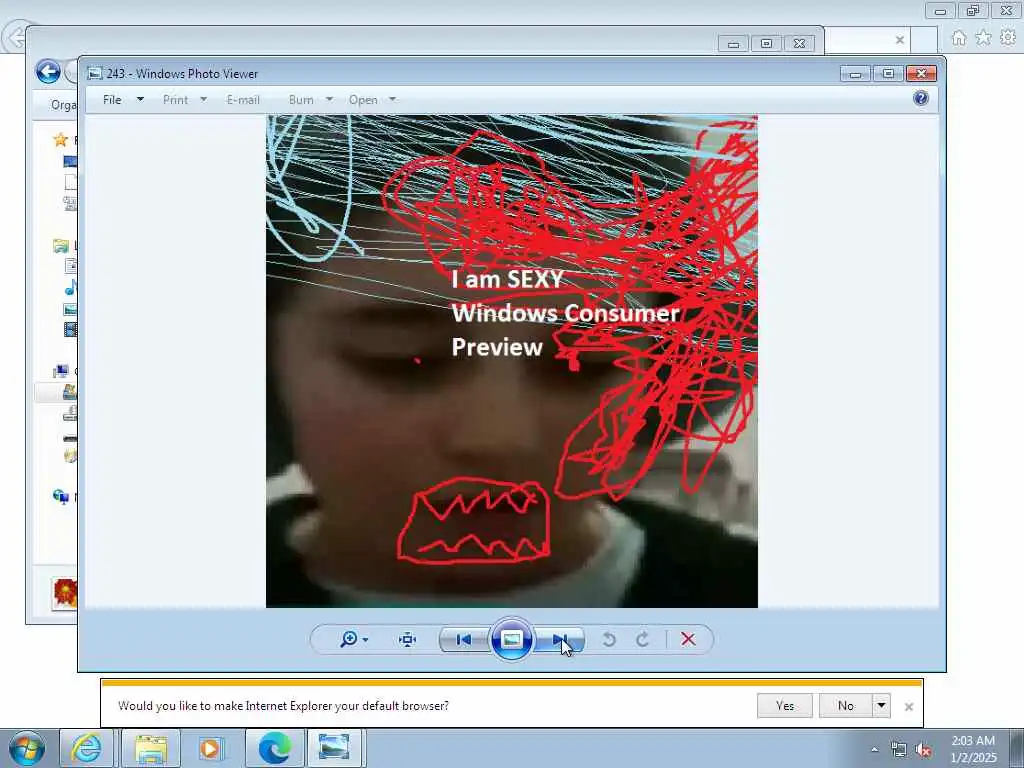Expand the Print dropdown arrow

(x=203, y=99)
